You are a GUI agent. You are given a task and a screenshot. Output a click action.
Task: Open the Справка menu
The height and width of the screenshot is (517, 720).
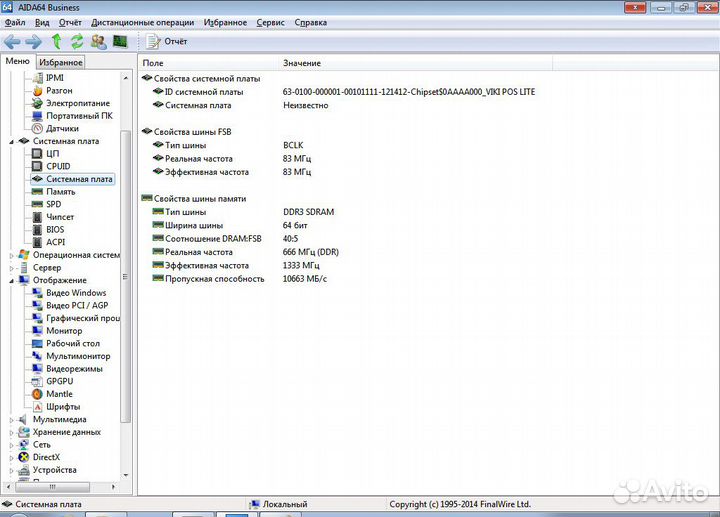(x=310, y=22)
